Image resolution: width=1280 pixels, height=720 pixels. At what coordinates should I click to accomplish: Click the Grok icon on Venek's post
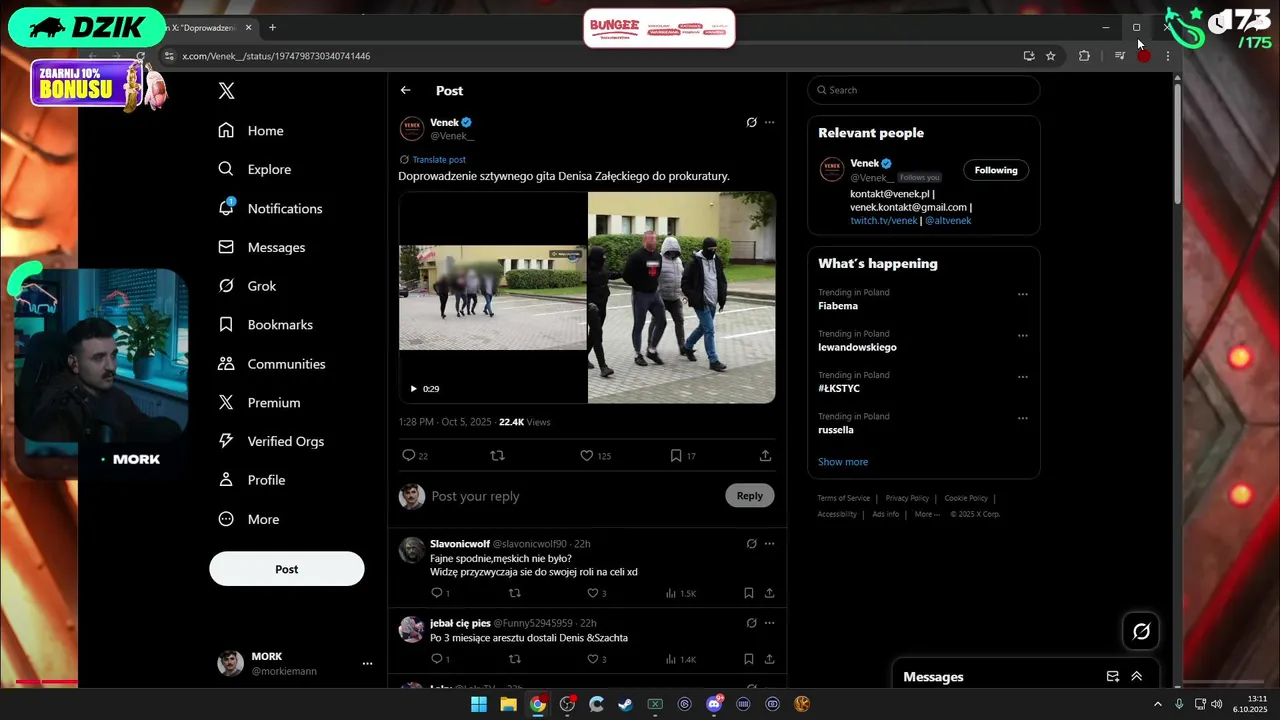[x=751, y=123]
